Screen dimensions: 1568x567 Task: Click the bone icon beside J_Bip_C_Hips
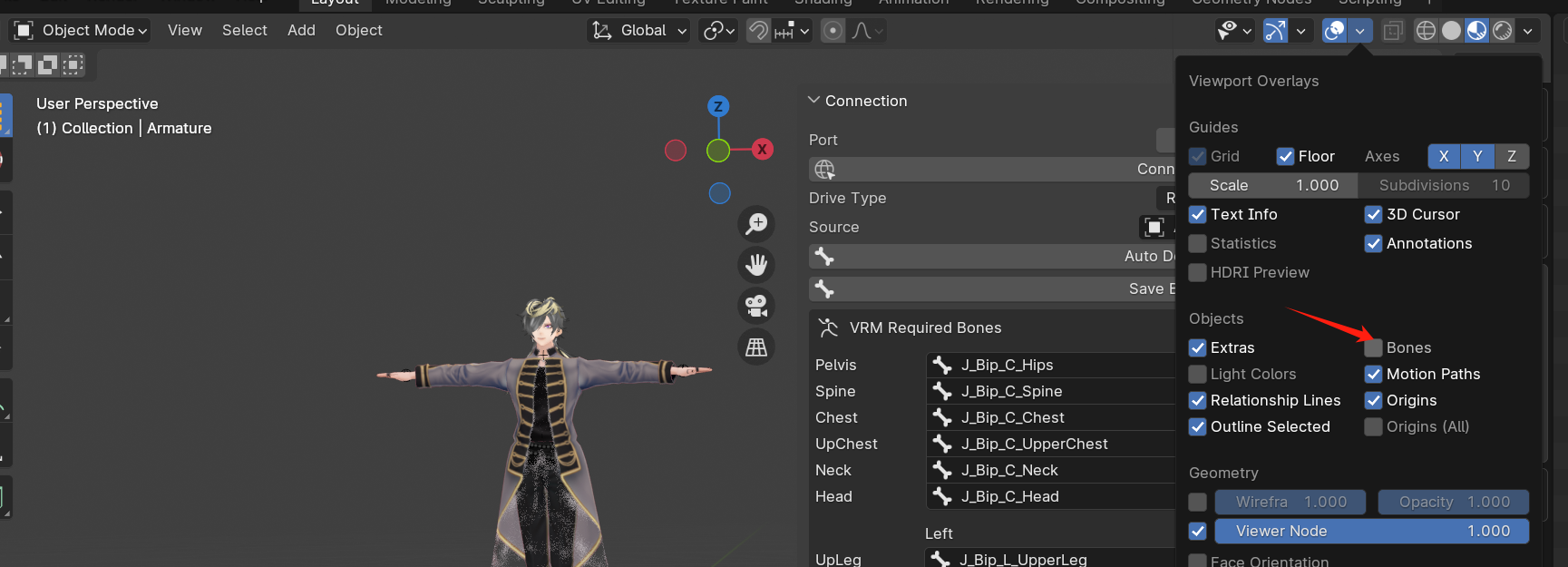[942, 365]
